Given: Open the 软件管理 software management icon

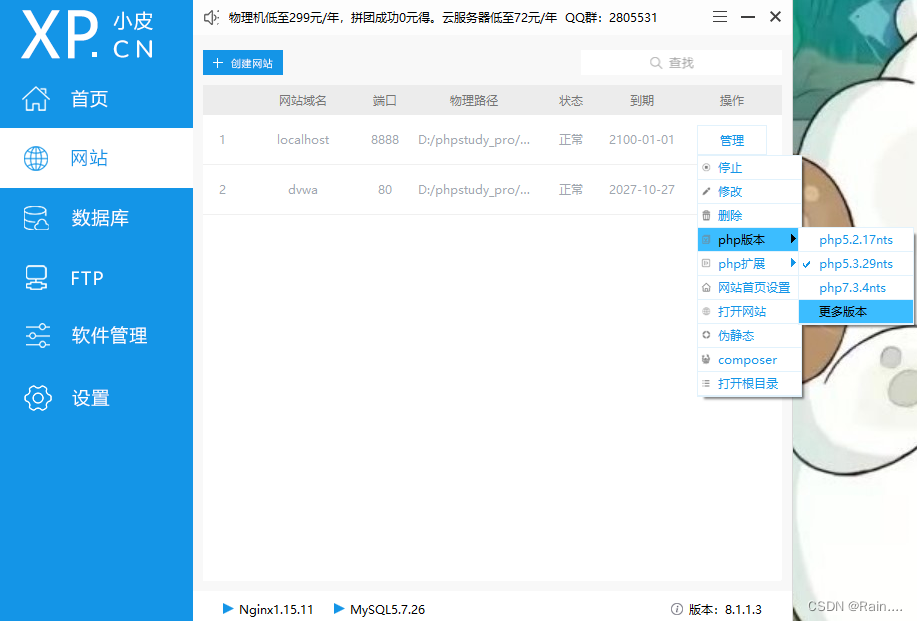Looking at the screenshot, I should [x=36, y=336].
